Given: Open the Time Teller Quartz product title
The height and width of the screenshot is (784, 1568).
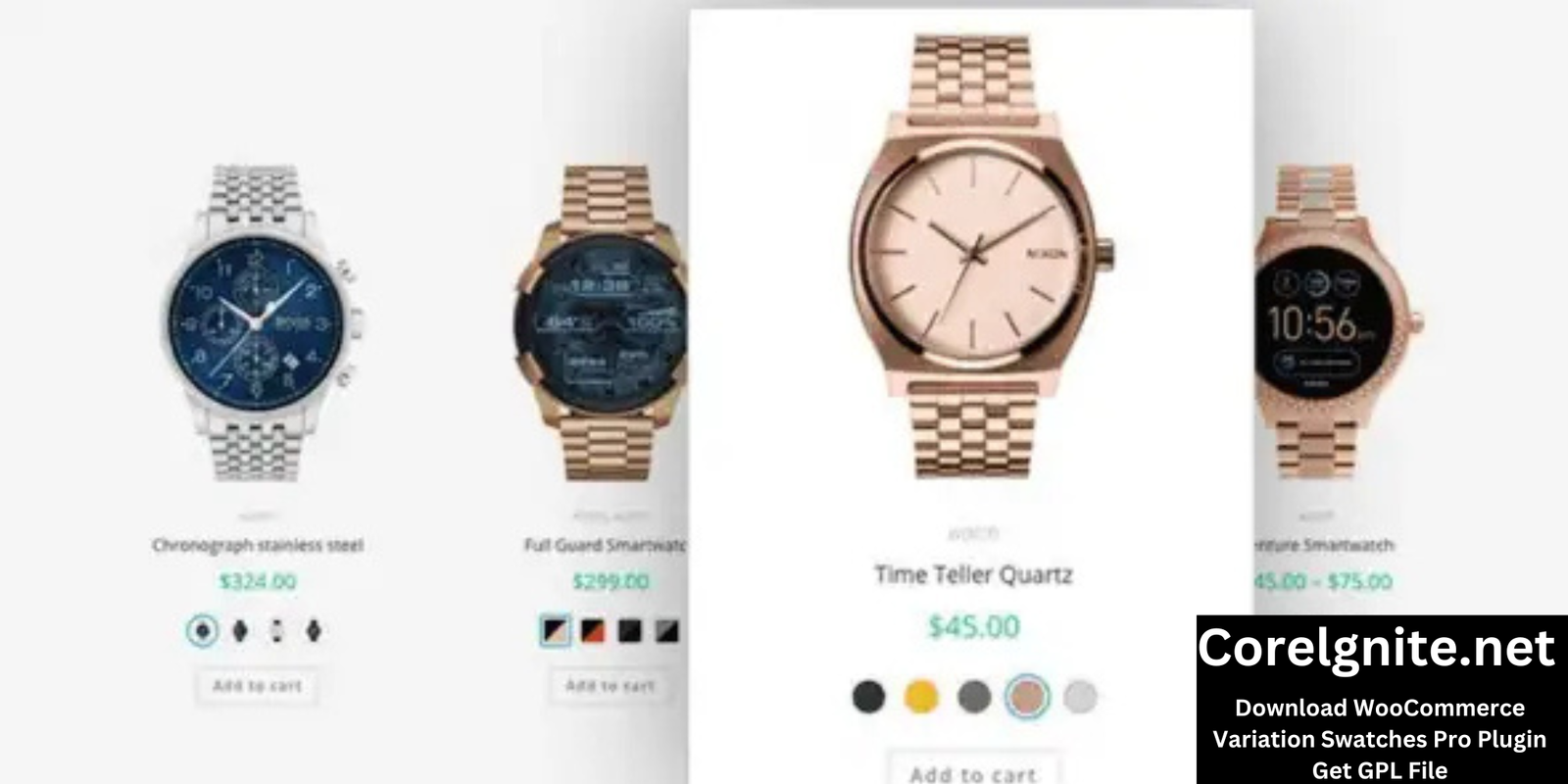Looking at the screenshot, I should tap(973, 574).
